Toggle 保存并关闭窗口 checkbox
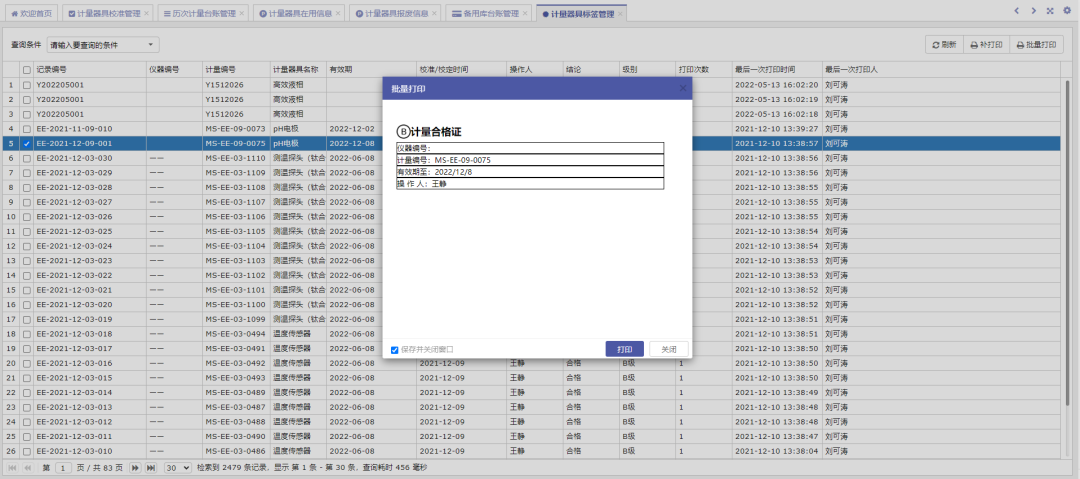Viewport: 1080px width, 479px height. tap(395, 350)
